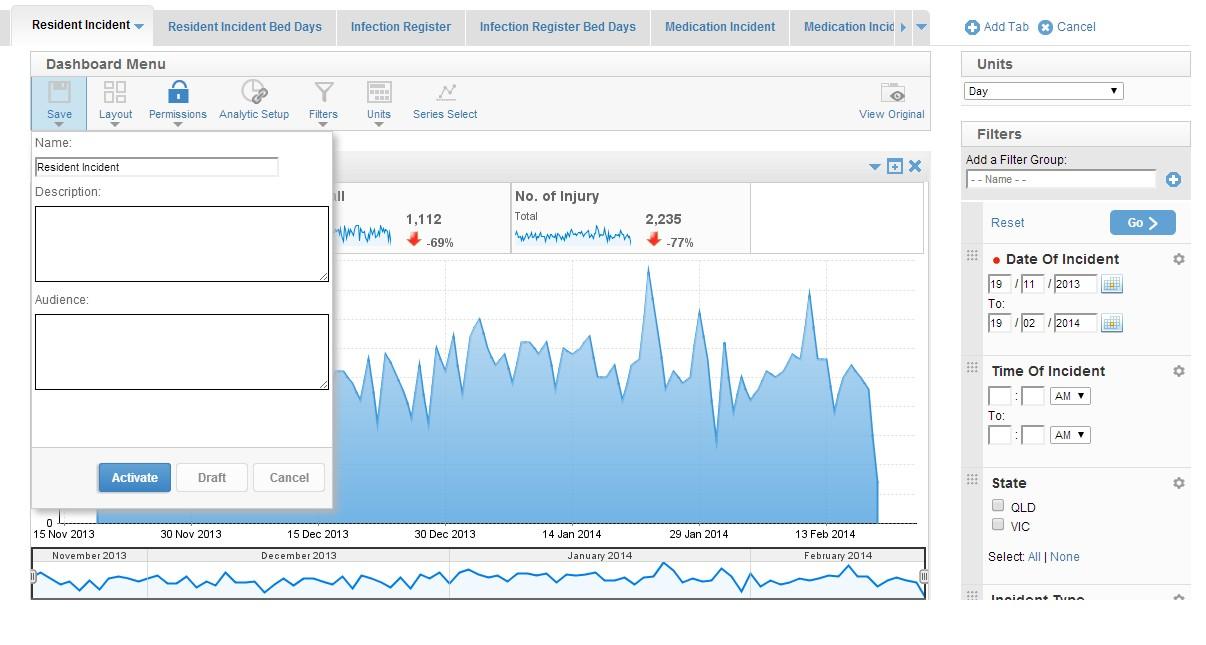Grab the Date Of Incident drag handle

tap(972, 256)
